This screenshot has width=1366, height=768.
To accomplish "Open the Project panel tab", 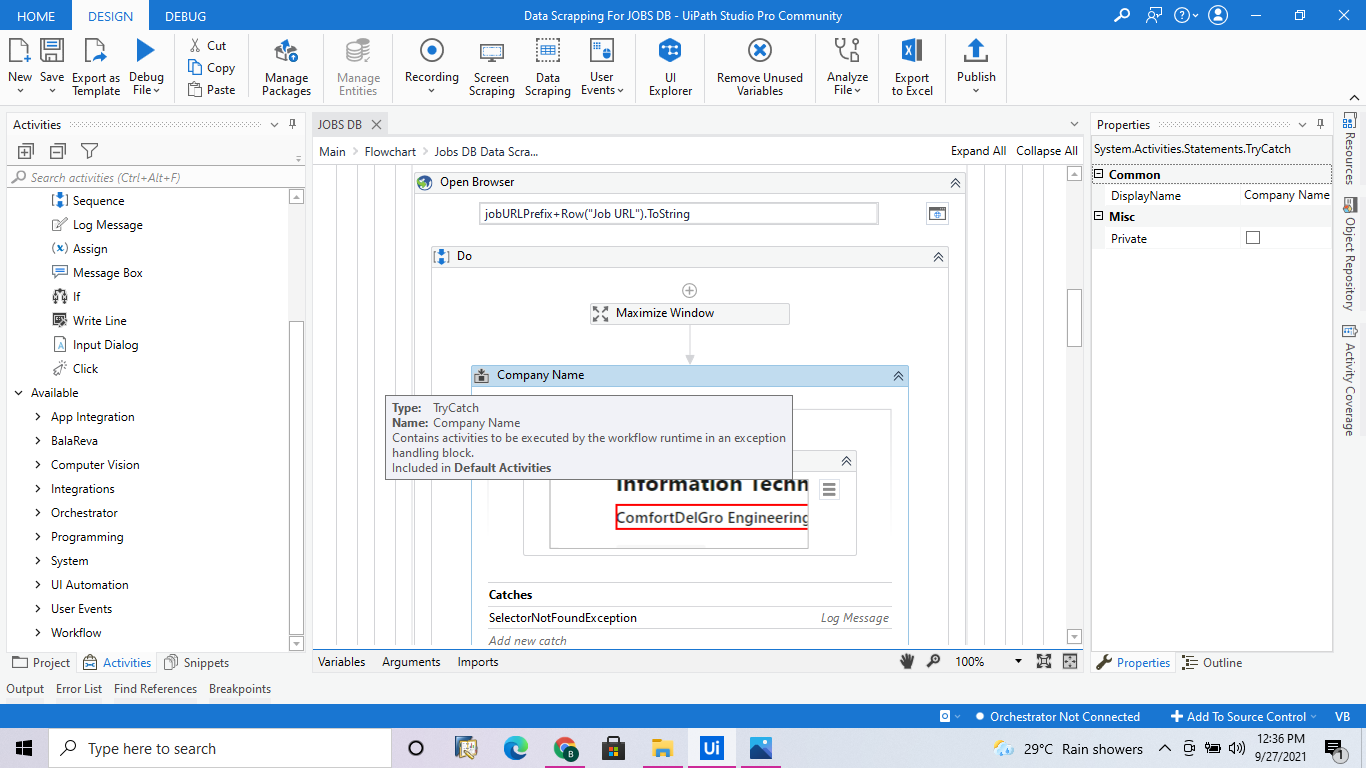I will pos(41,662).
